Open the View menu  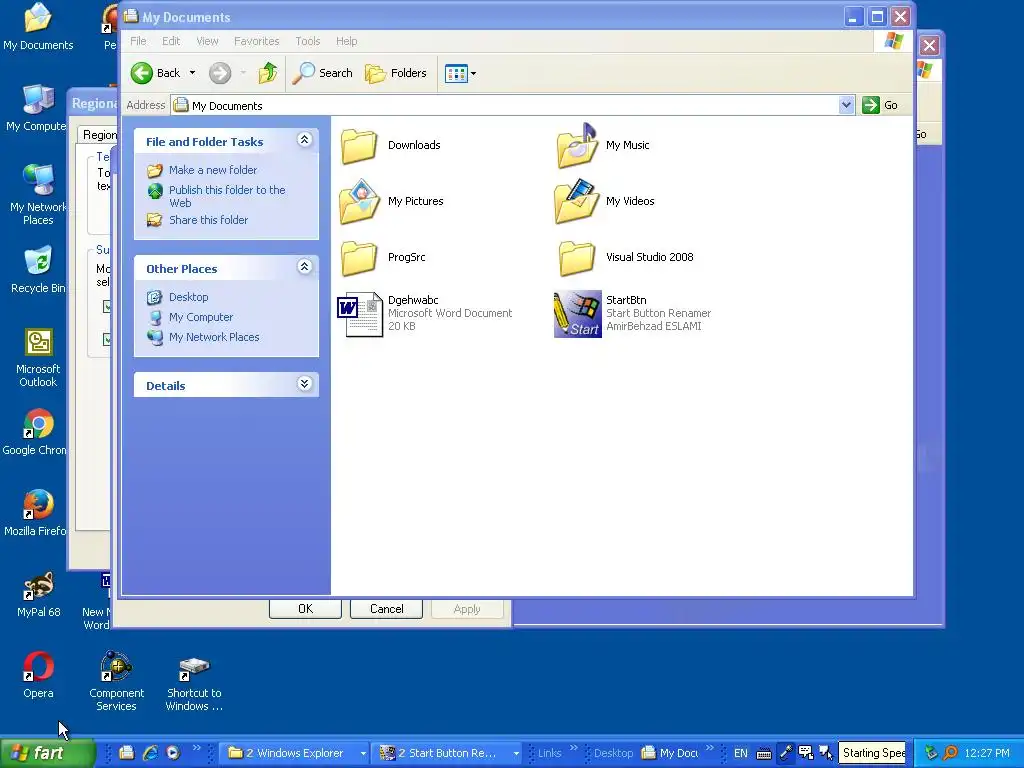[208, 41]
